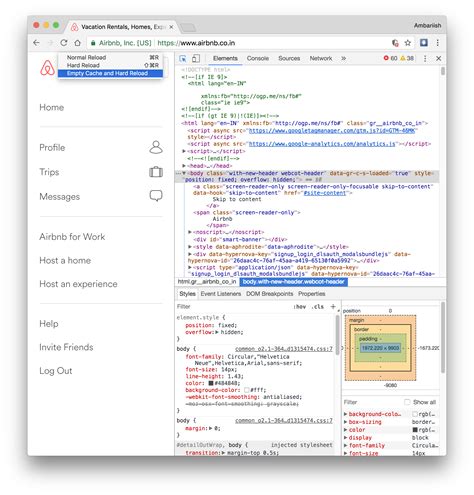Click Host a home link

pos(65,260)
